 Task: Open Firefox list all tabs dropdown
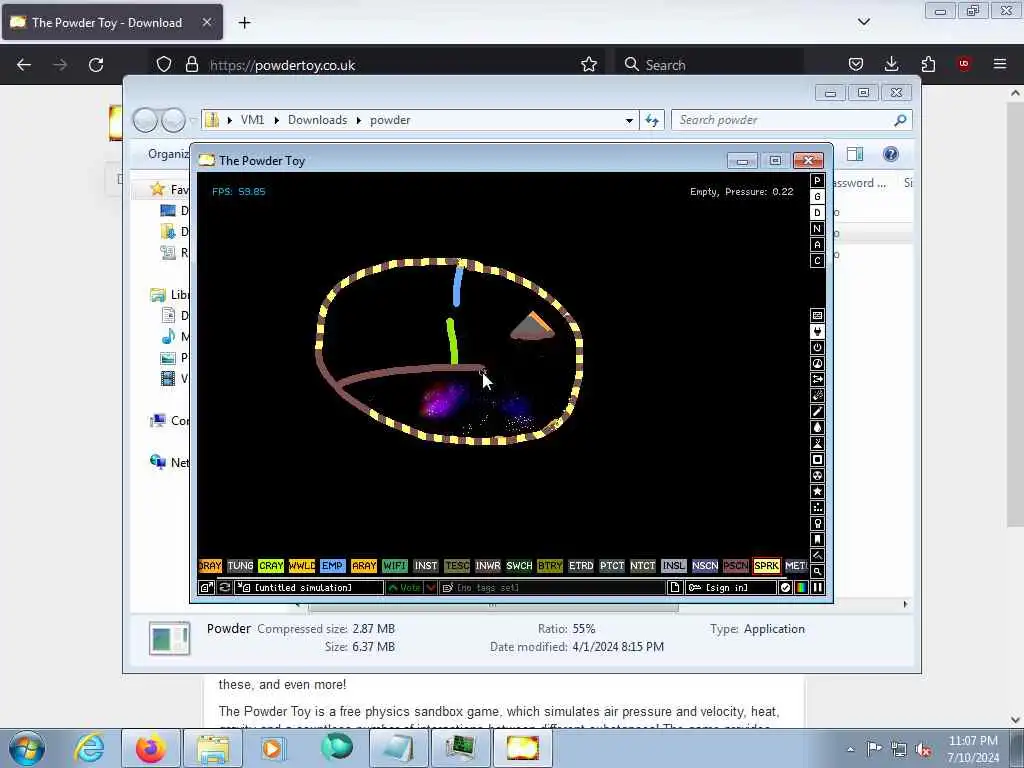[x=863, y=22]
